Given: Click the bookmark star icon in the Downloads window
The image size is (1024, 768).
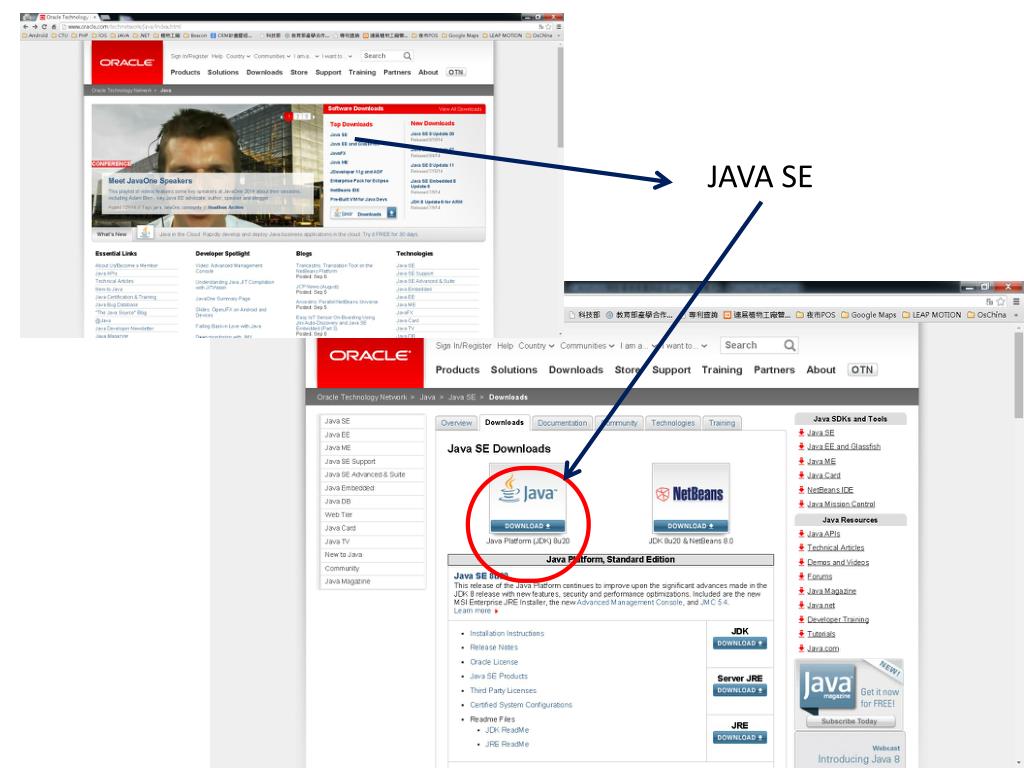Looking at the screenshot, I should pos(1000,302).
